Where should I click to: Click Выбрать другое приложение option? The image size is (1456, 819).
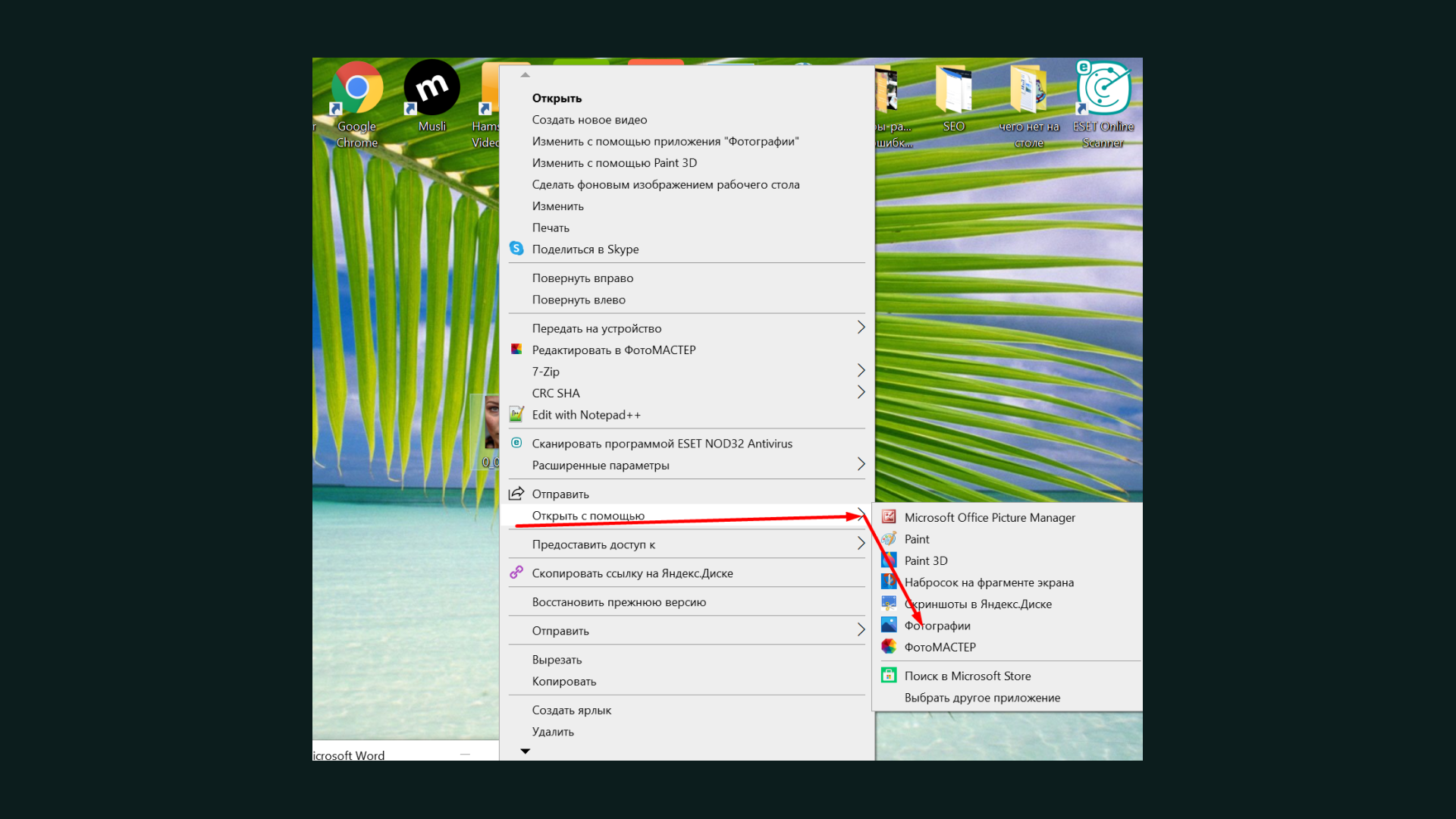pos(982,698)
